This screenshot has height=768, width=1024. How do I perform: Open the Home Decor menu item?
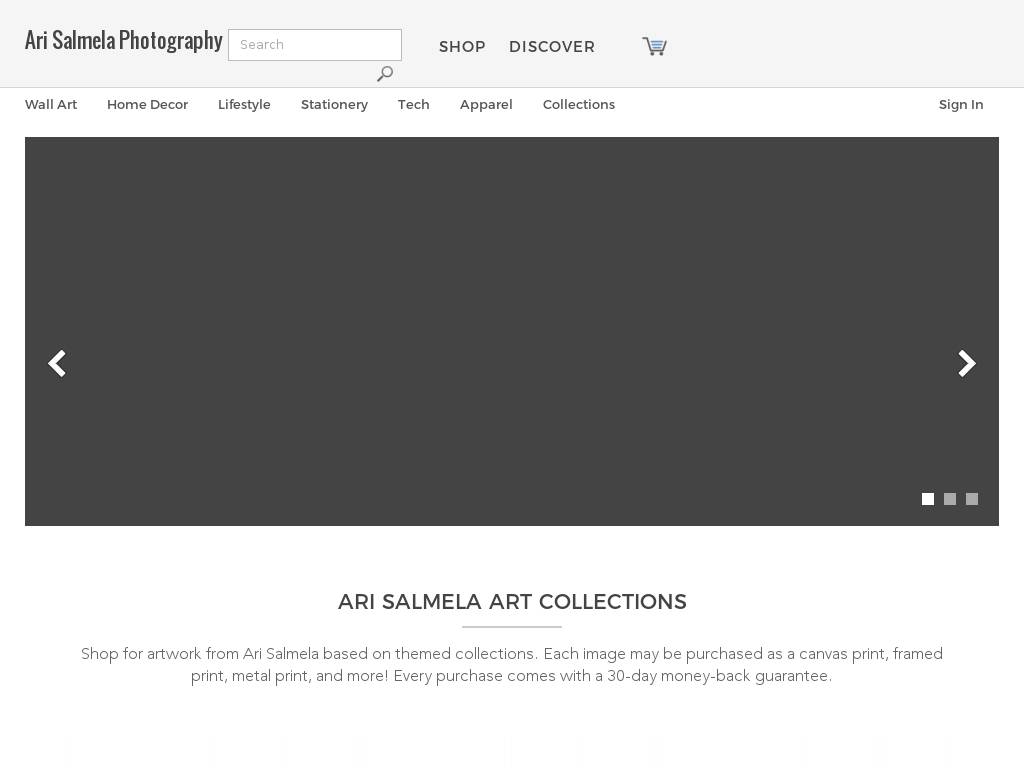click(x=148, y=104)
